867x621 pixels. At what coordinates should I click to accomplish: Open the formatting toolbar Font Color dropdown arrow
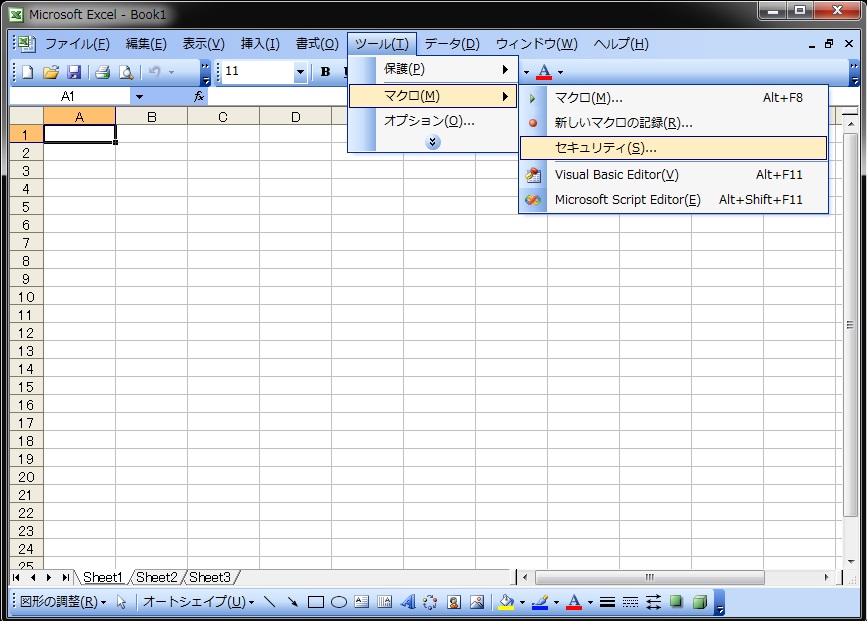click(x=560, y=72)
